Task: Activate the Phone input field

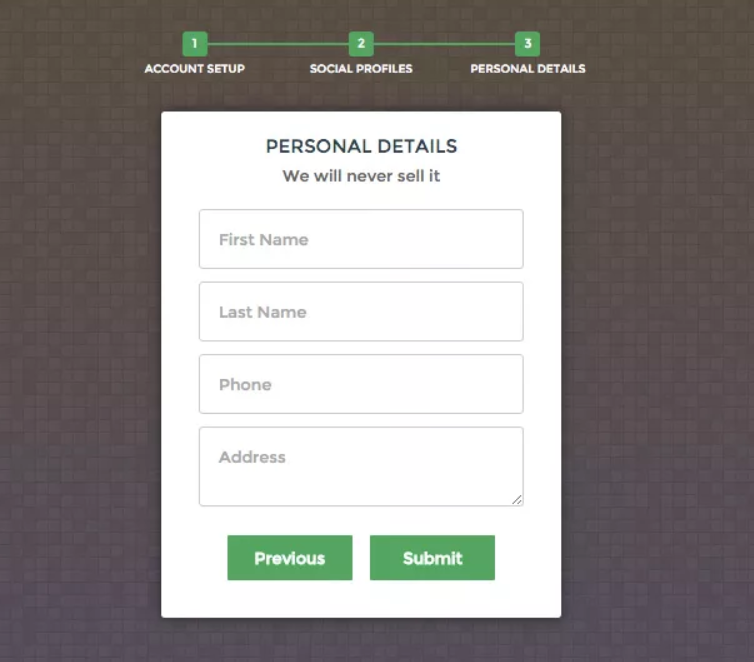Action: point(361,384)
